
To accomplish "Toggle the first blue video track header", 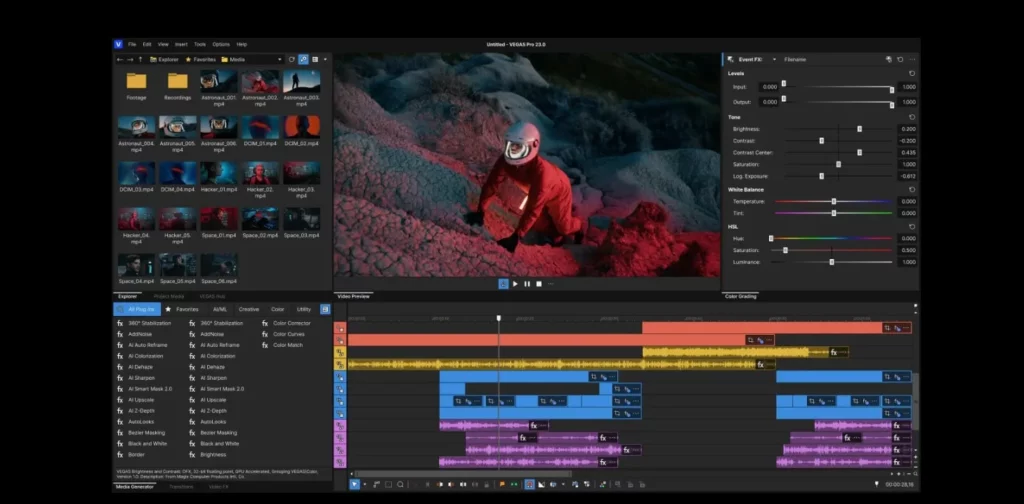I will pyautogui.click(x=340, y=377).
